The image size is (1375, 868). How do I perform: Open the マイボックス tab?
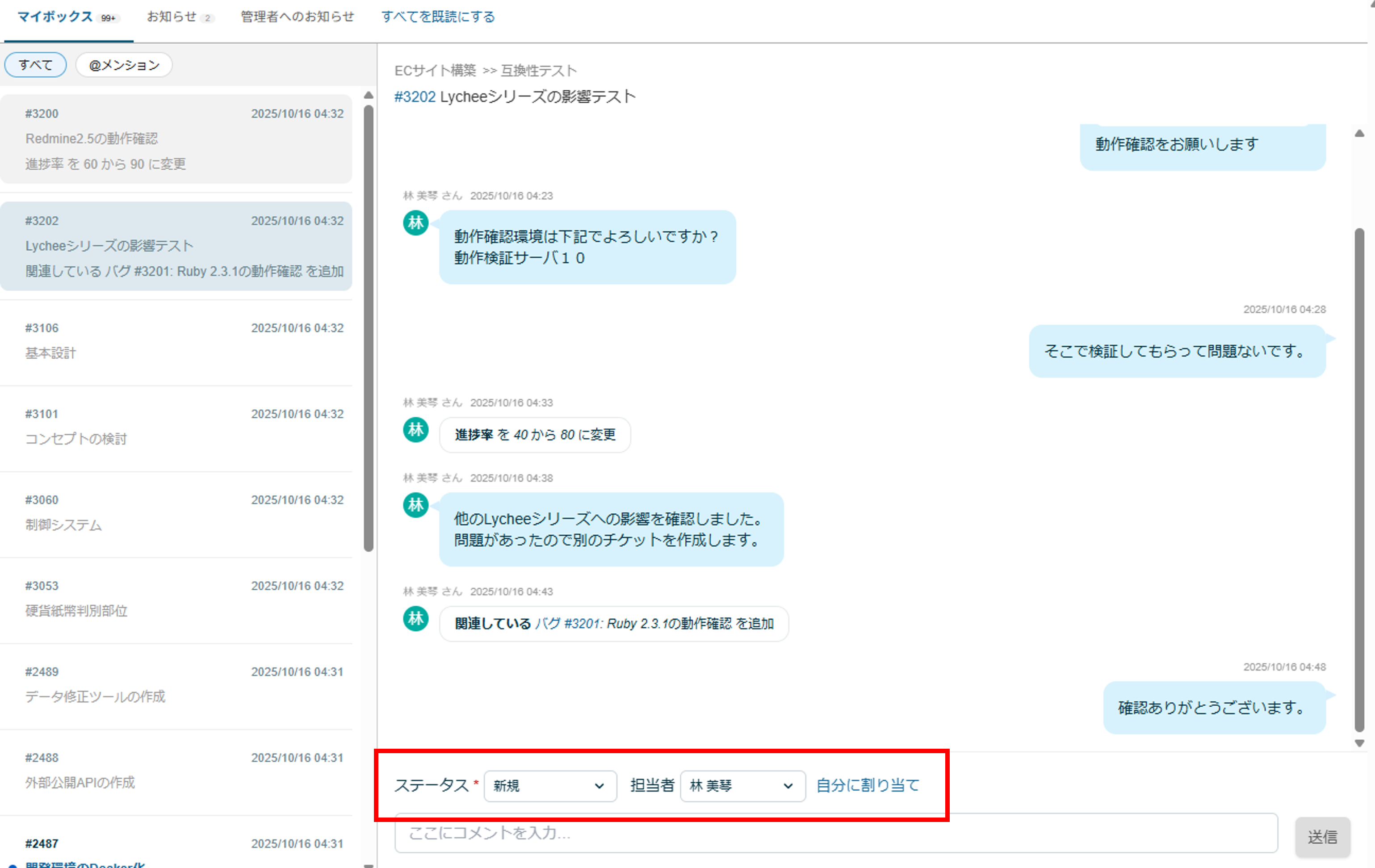[55, 17]
